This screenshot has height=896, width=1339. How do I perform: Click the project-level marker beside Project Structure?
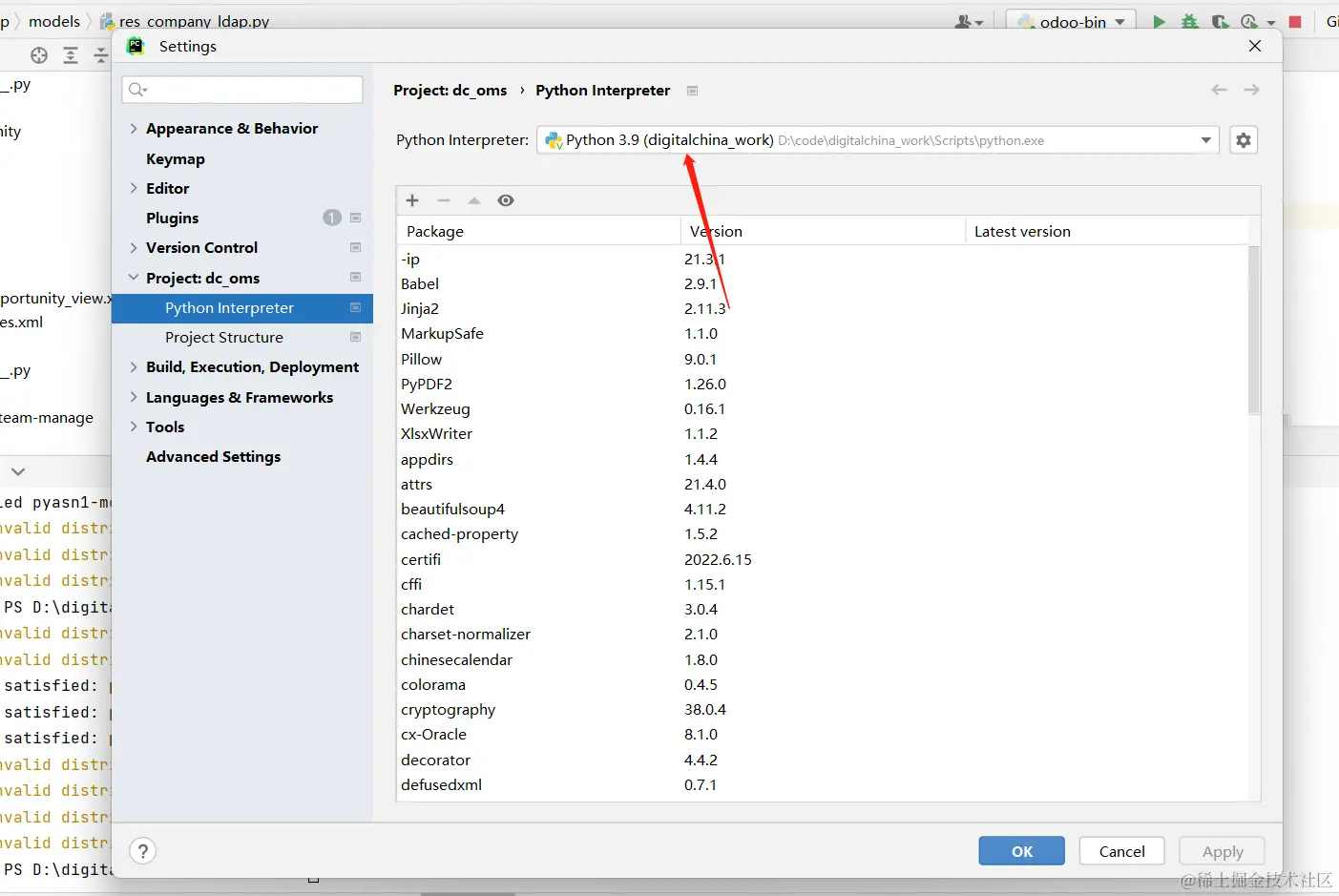[355, 337]
